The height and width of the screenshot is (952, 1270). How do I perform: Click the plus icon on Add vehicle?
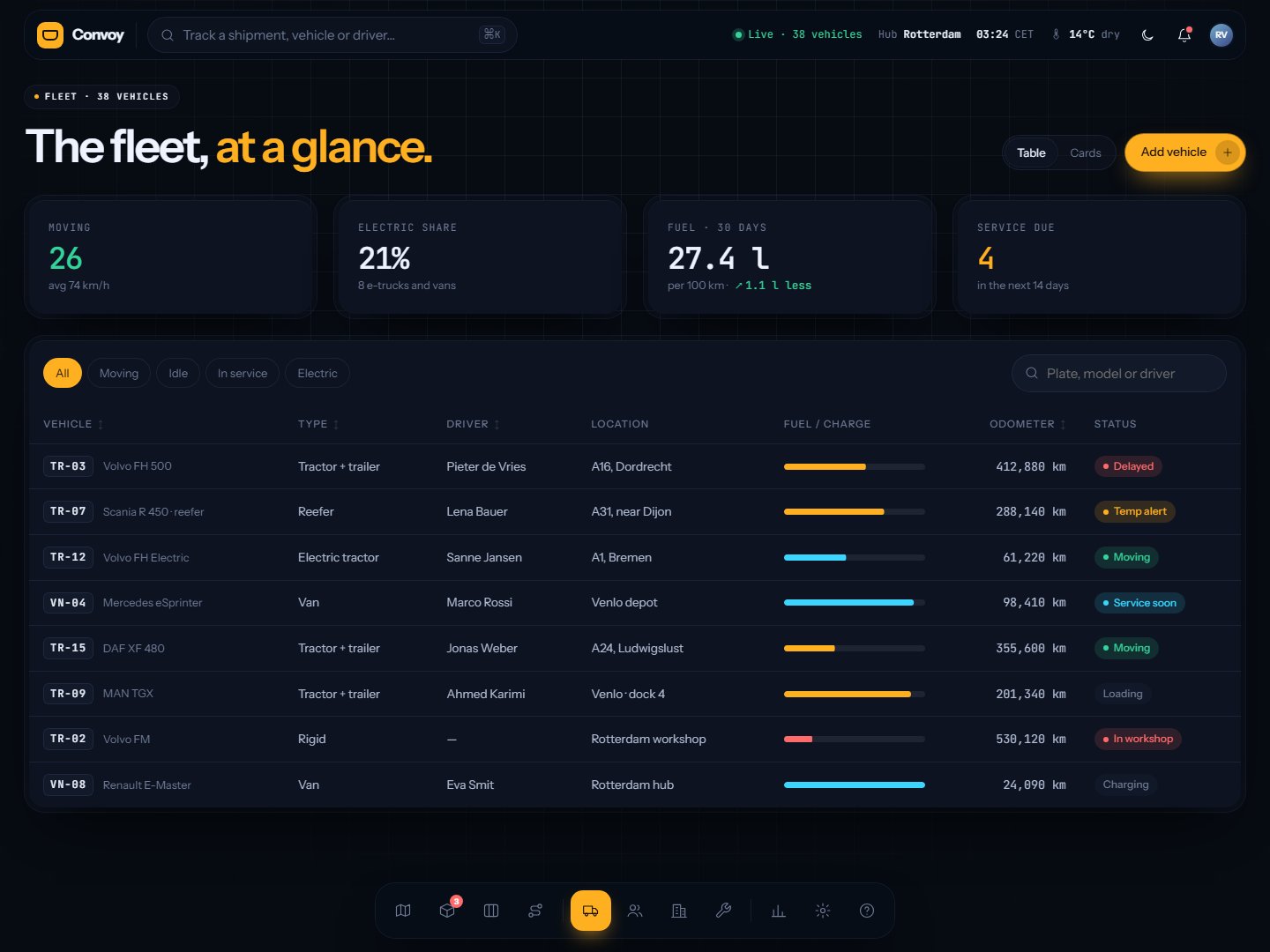(1227, 152)
